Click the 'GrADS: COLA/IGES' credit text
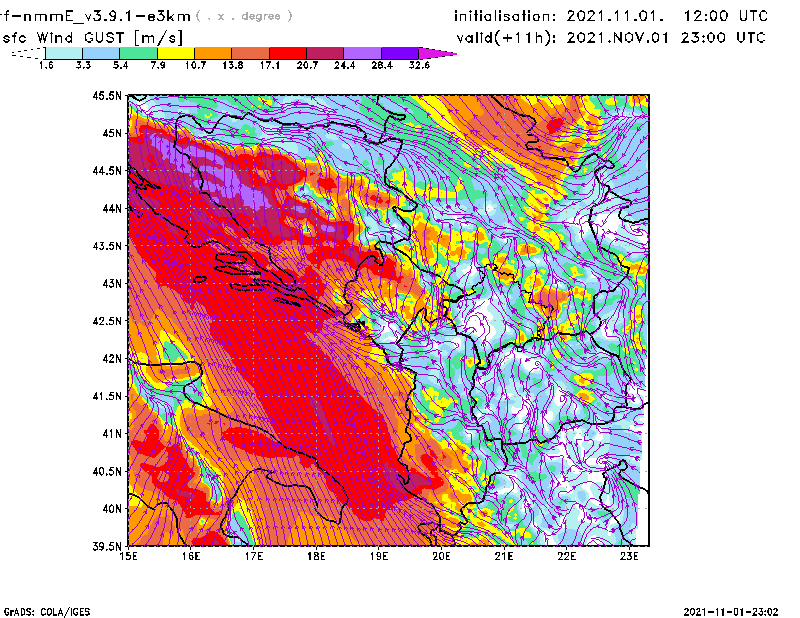Image resolution: width=800 pixels, height=618 pixels. (40, 610)
